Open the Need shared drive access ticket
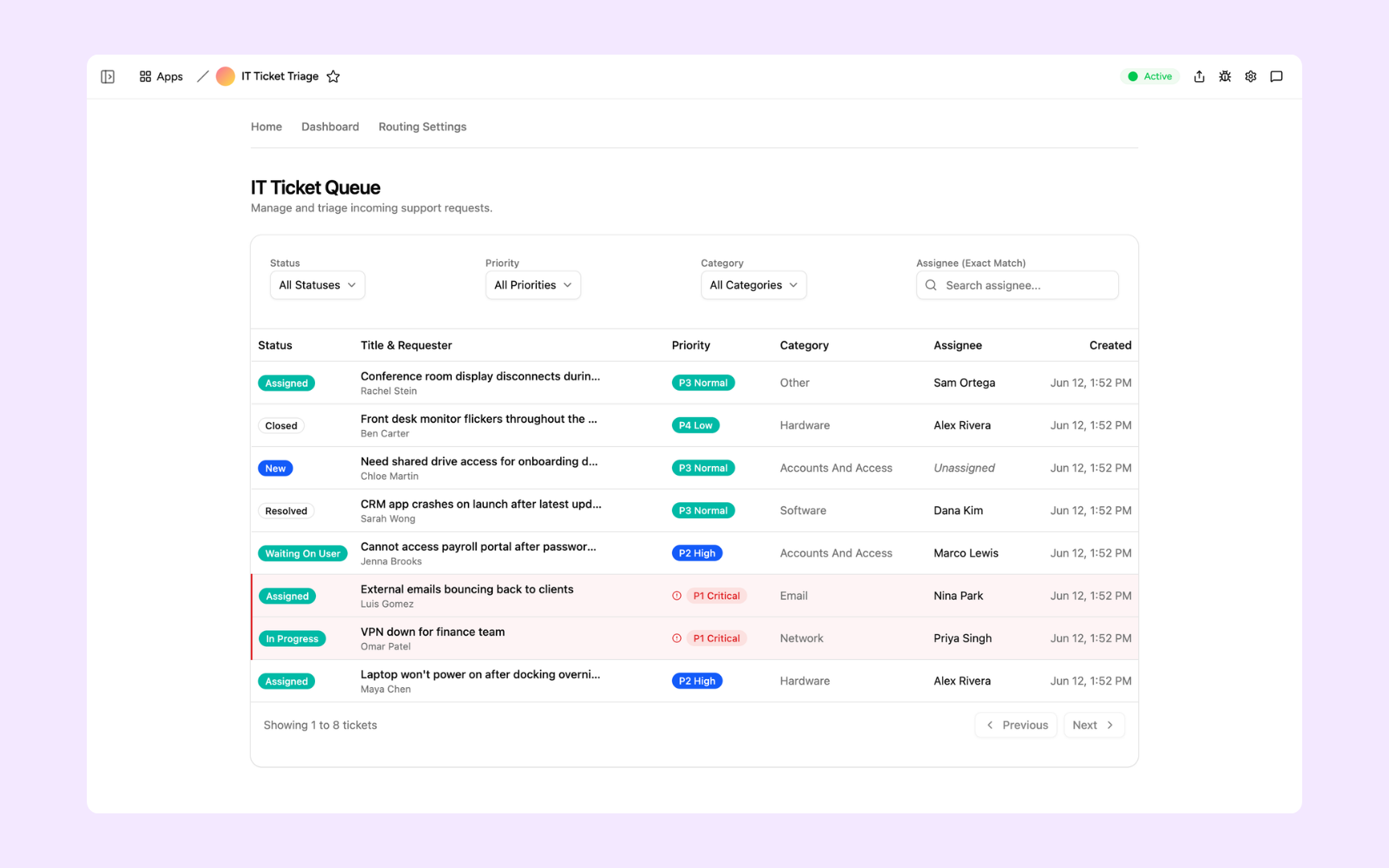 click(x=479, y=461)
